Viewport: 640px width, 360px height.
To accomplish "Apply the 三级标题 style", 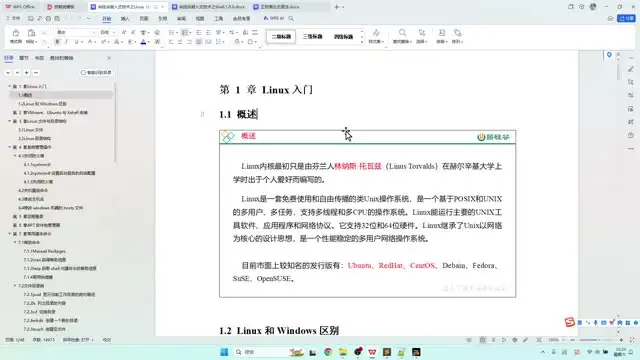I will pos(312,36).
